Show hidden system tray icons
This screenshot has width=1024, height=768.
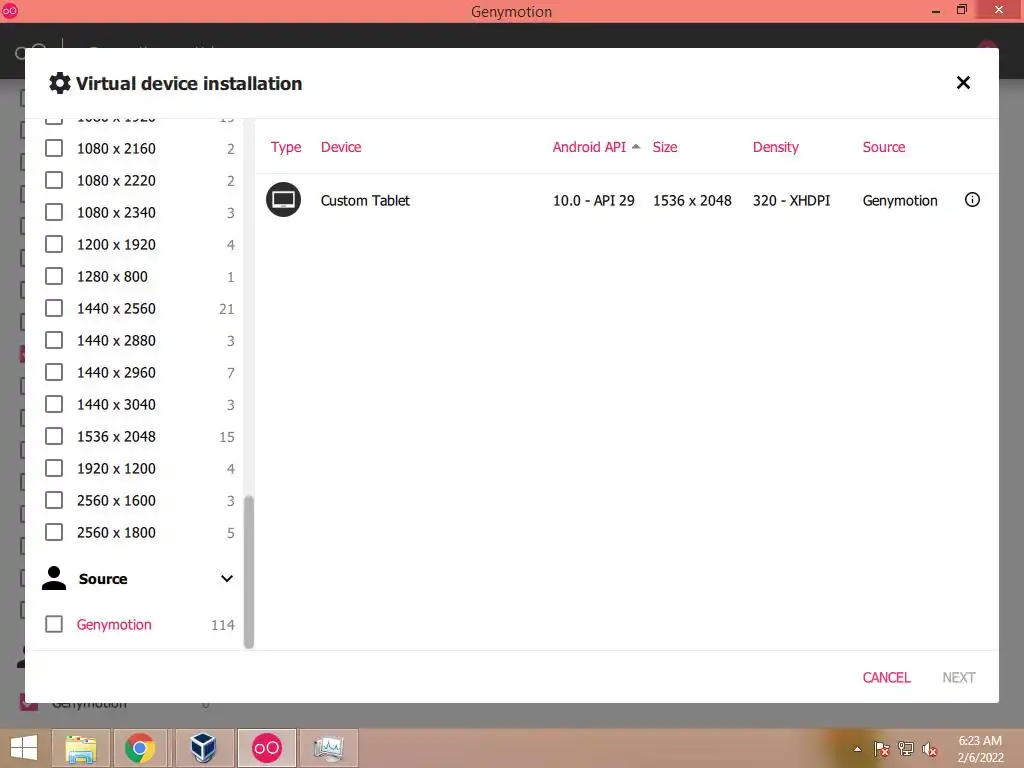(x=857, y=749)
